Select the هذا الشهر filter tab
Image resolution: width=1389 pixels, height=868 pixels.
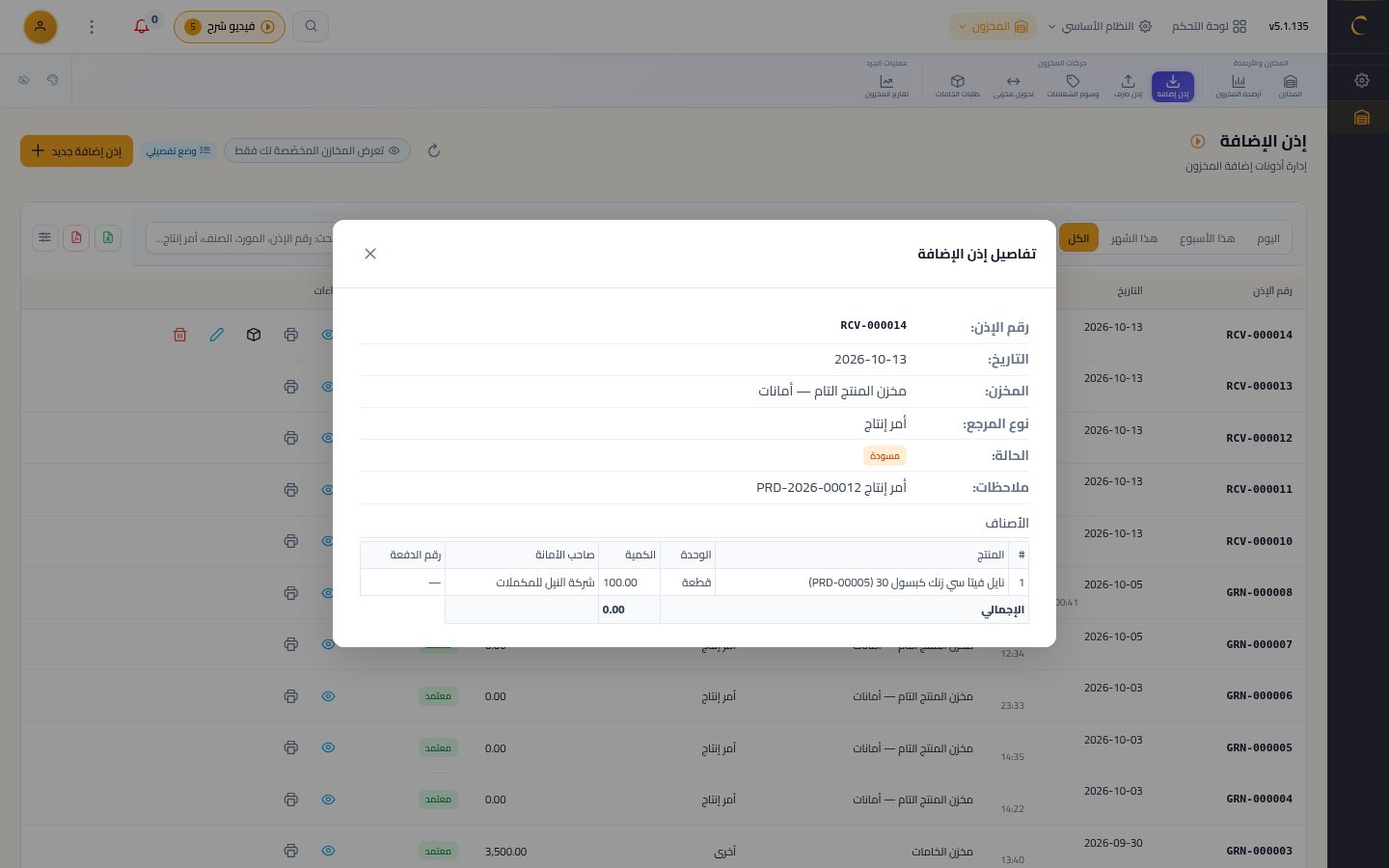(x=1133, y=238)
